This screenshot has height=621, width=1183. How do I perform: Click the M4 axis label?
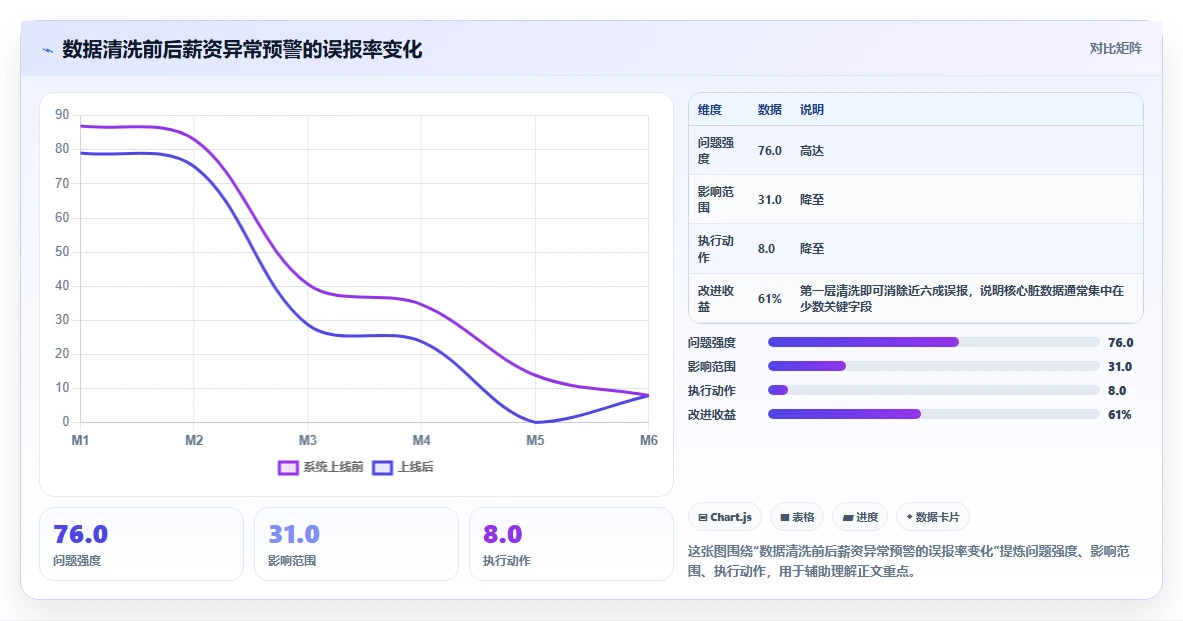[x=421, y=440]
